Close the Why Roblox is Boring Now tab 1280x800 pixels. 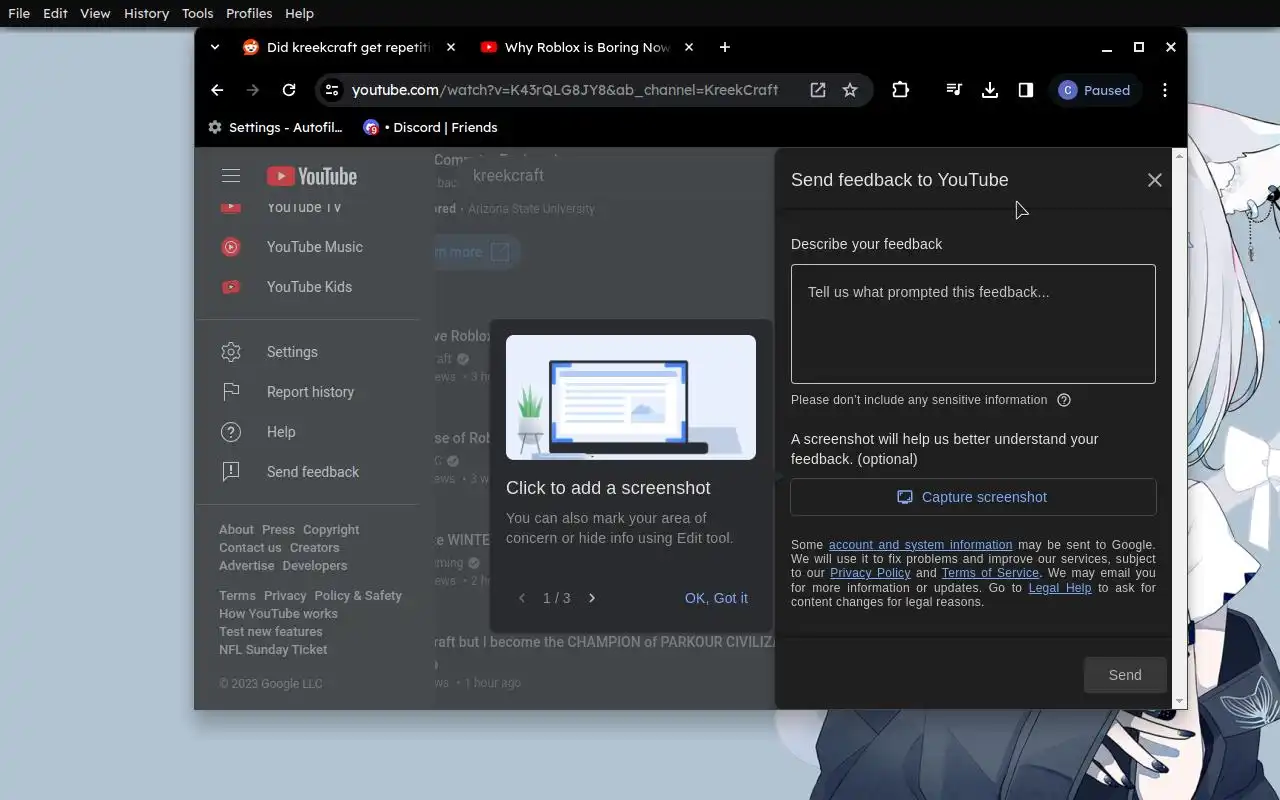coord(689,47)
